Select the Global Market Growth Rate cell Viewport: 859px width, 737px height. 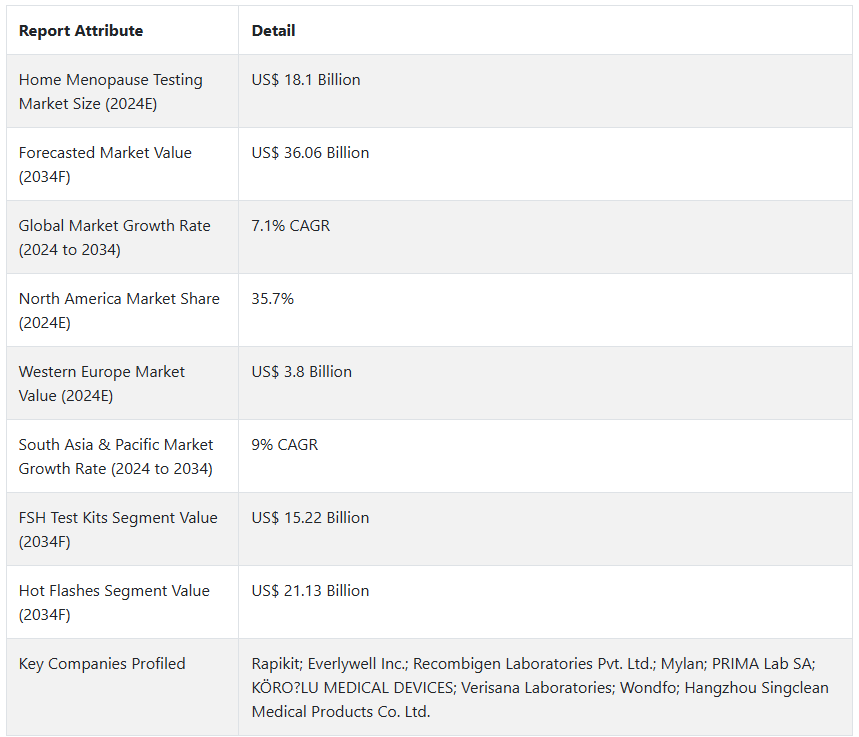(114, 237)
